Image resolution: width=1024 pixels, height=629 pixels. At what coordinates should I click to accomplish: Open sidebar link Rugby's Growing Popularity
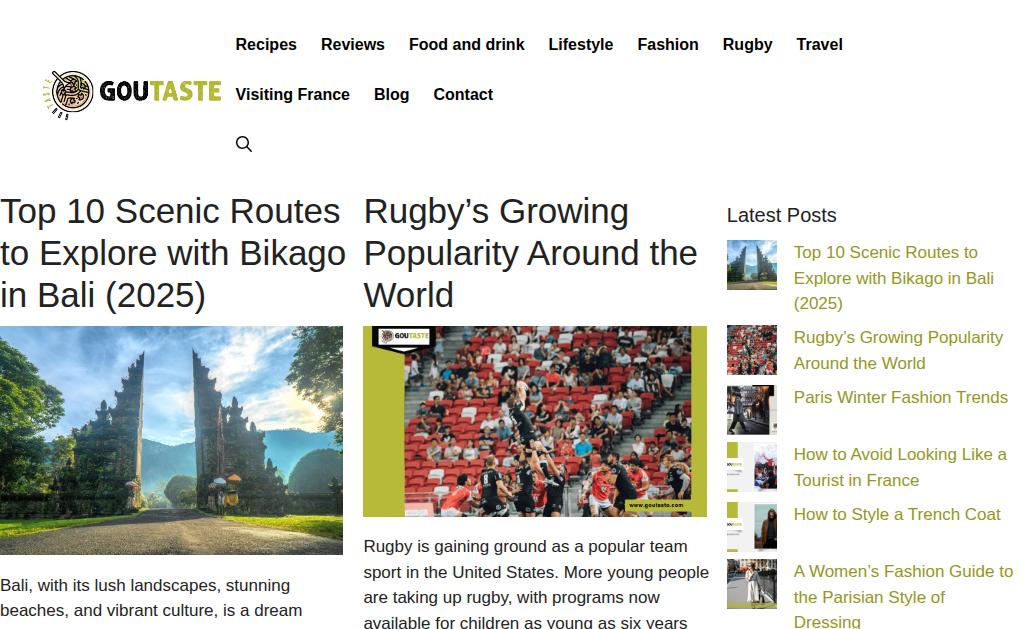click(898, 350)
